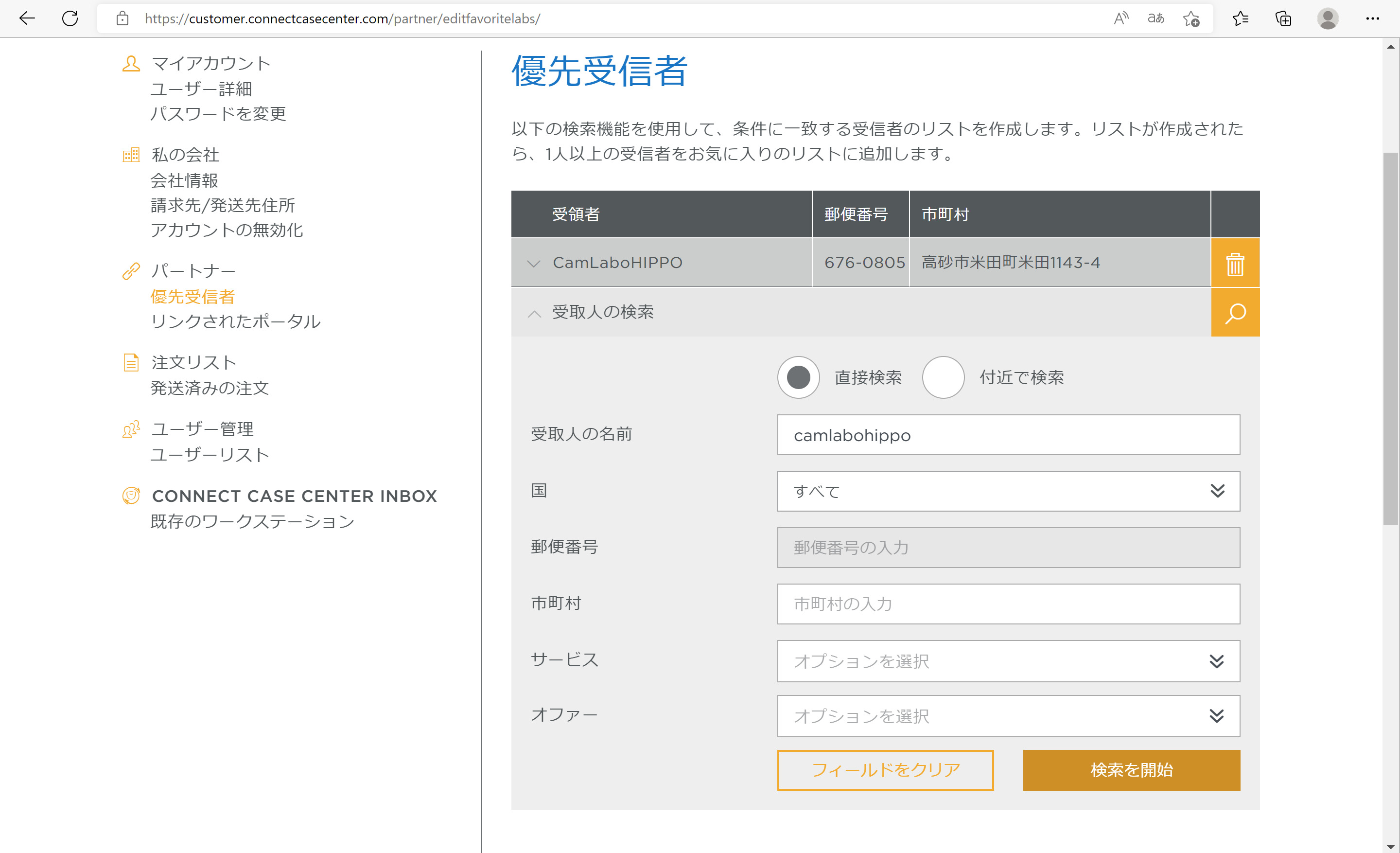
Task: Open the Favorites list icon
Action: pyautogui.click(x=1241, y=19)
